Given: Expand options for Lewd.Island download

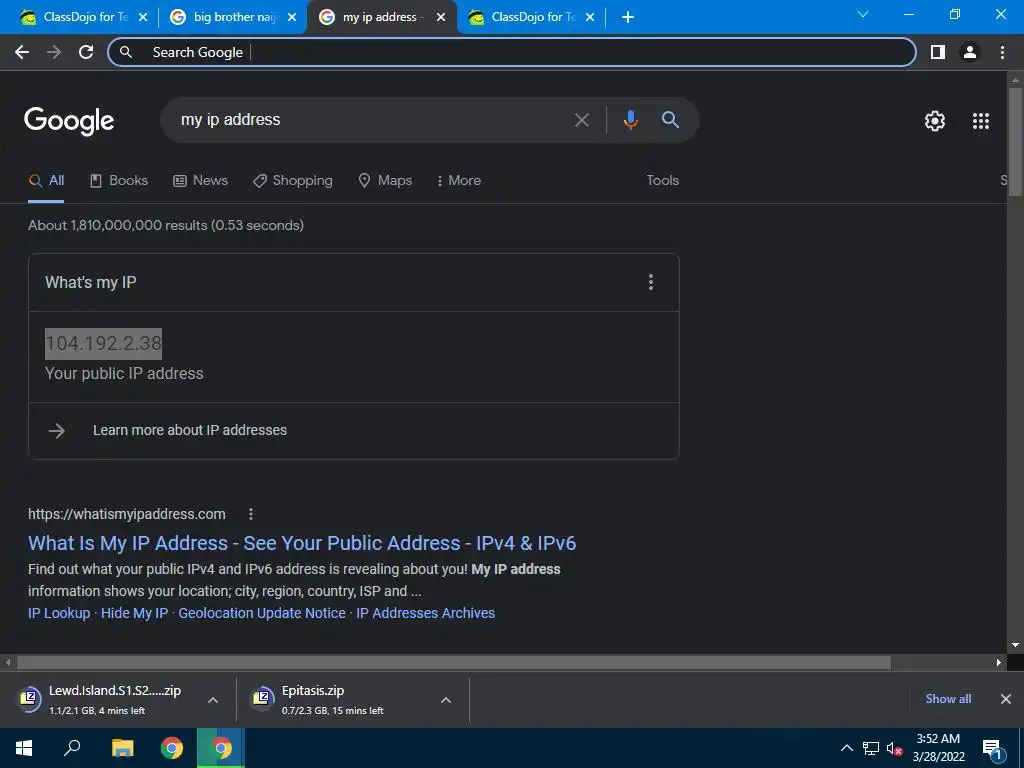Looking at the screenshot, I should click(213, 700).
